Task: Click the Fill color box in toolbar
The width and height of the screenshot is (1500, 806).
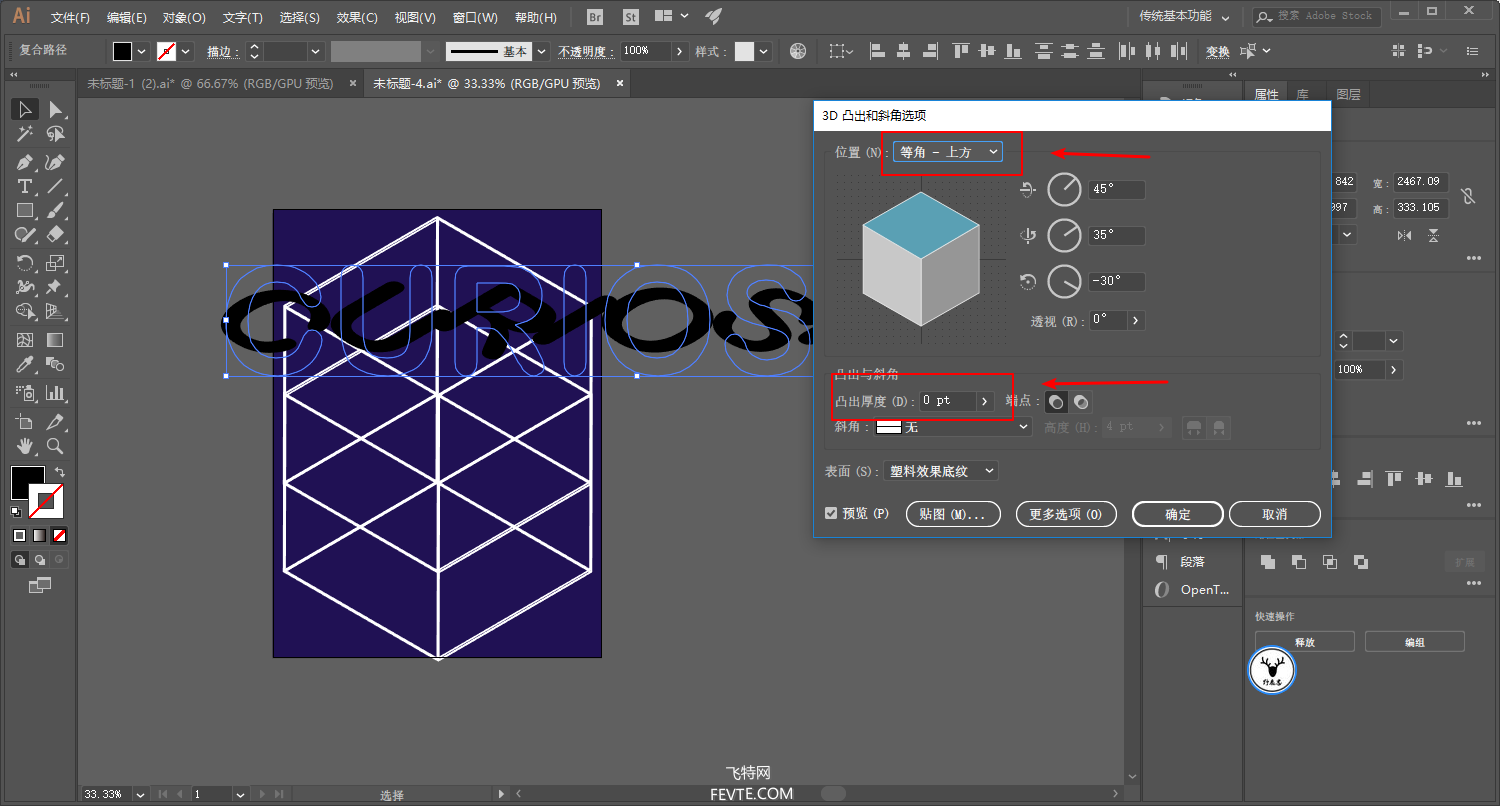Action: tap(27, 483)
